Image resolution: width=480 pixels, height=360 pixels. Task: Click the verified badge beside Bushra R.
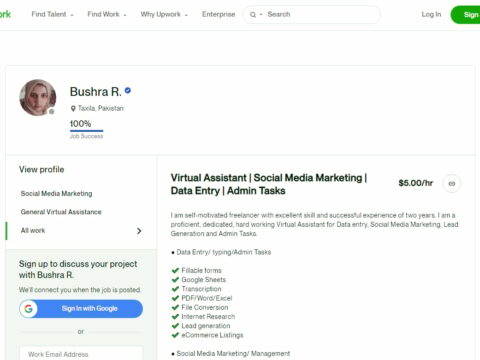(x=128, y=90)
